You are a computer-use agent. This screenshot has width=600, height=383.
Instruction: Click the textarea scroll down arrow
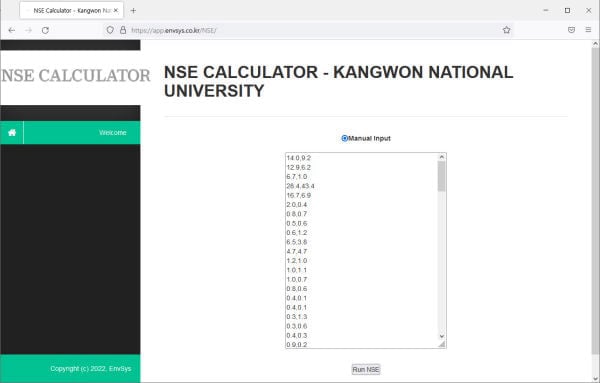[x=442, y=336]
